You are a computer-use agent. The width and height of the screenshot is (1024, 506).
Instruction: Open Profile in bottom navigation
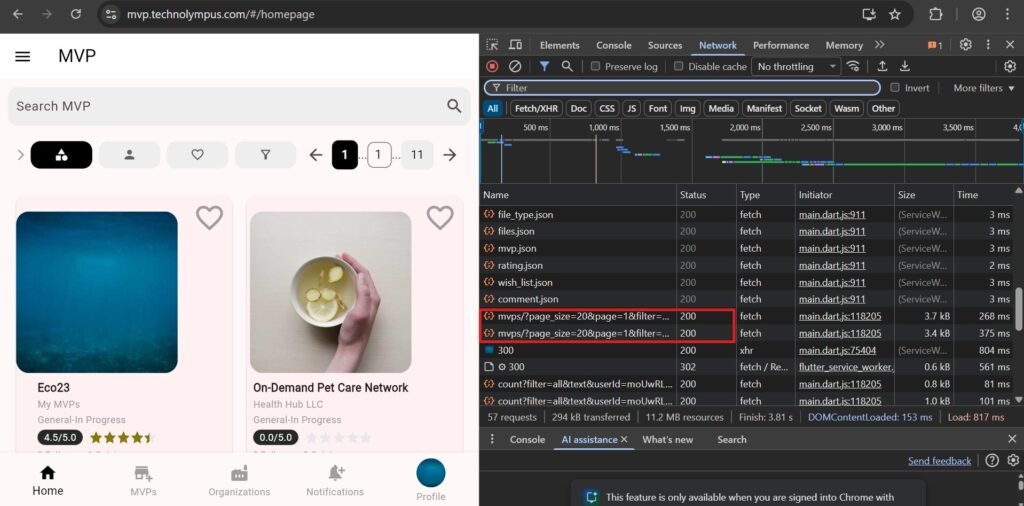point(430,481)
